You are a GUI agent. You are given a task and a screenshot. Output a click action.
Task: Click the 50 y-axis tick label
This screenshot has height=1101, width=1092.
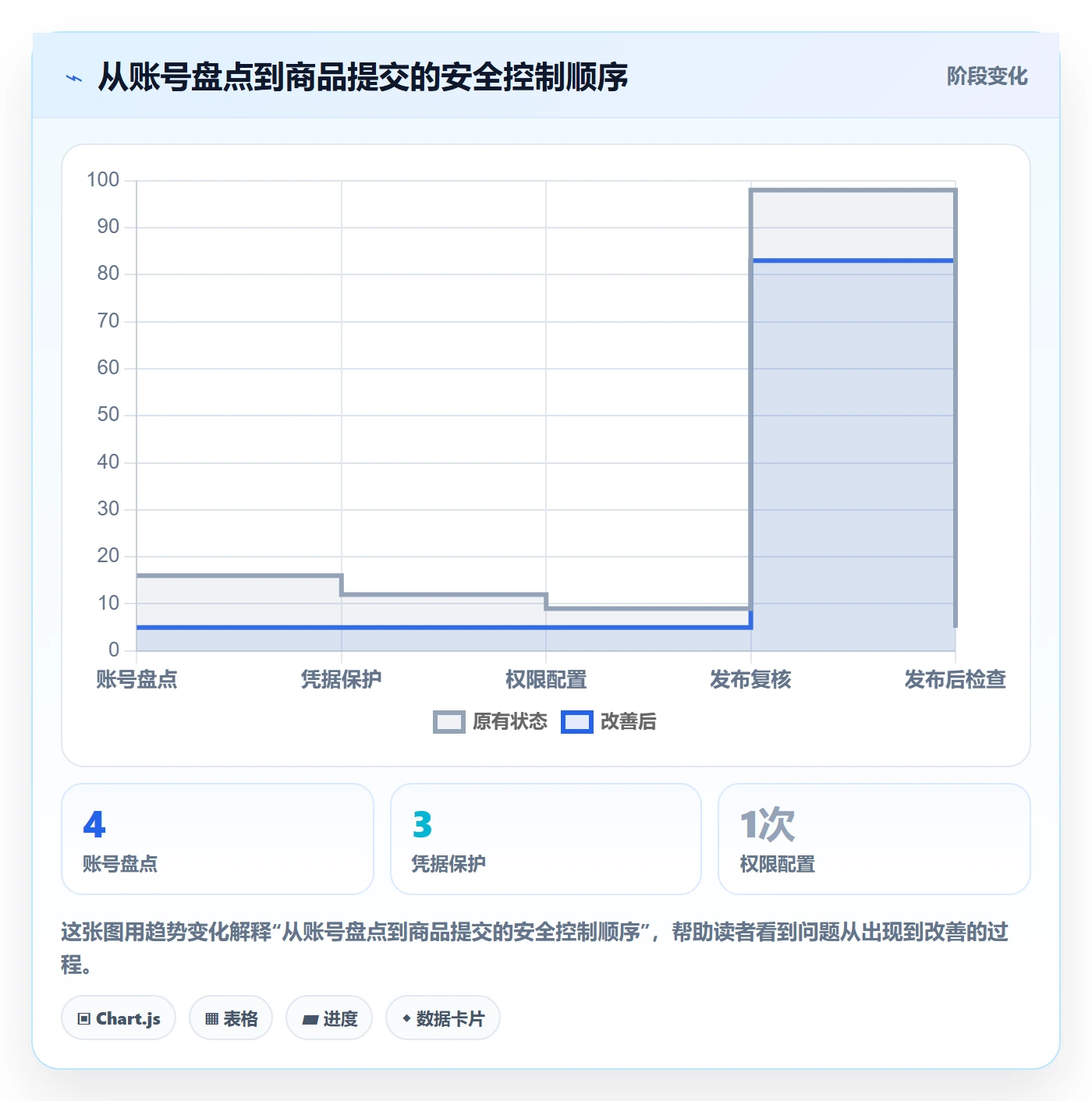pyautogui.click(x=108, y=415)
